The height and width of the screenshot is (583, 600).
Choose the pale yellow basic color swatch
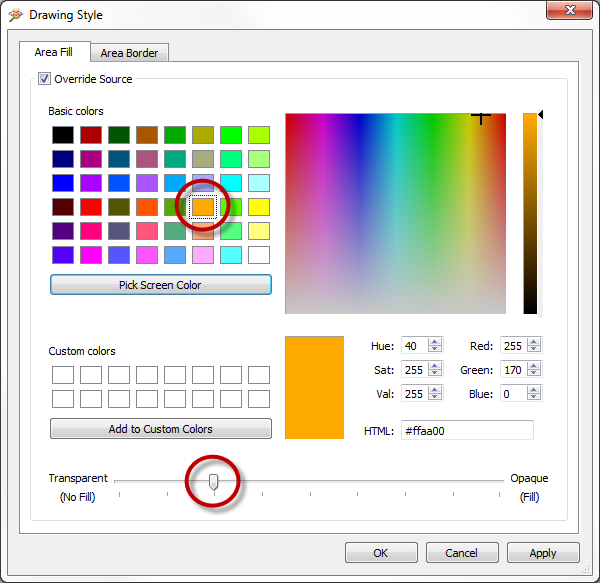pyautogui.click(x=259, y=231)
